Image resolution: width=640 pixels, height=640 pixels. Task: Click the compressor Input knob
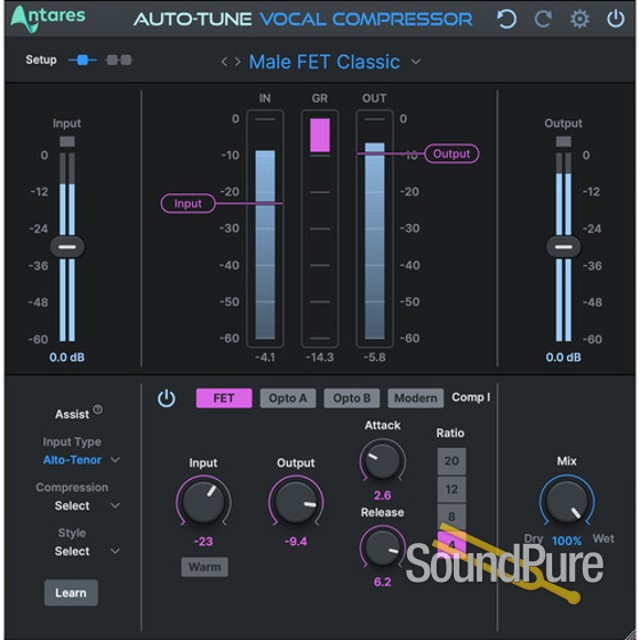tap(203, 502)
